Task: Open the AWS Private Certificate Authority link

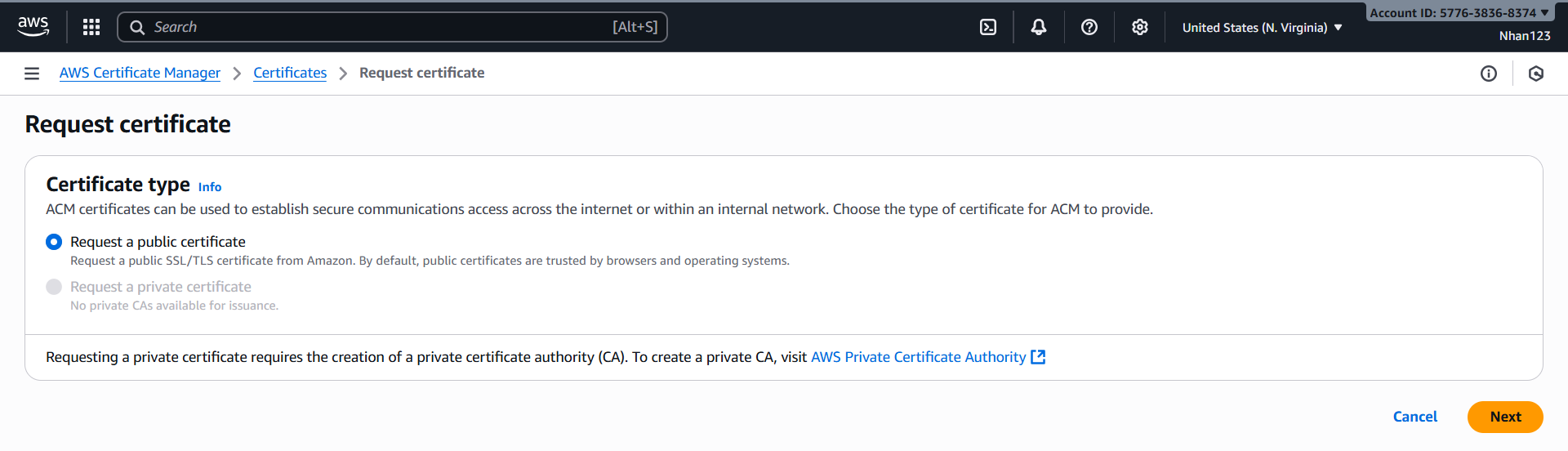Action: pyautogui.click(x=918, y=357)
